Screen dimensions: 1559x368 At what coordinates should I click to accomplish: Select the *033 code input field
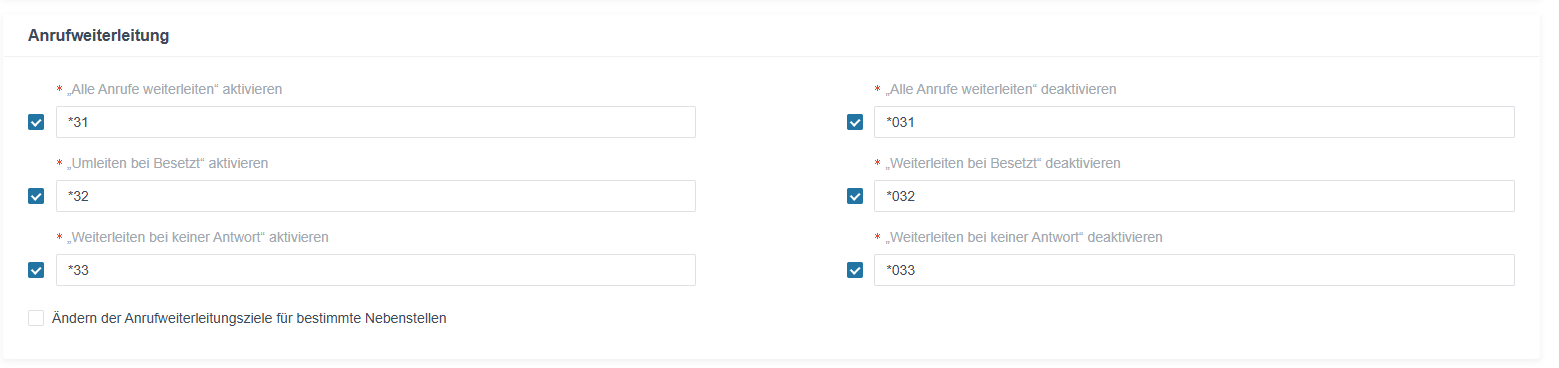tap(1194, 270)
